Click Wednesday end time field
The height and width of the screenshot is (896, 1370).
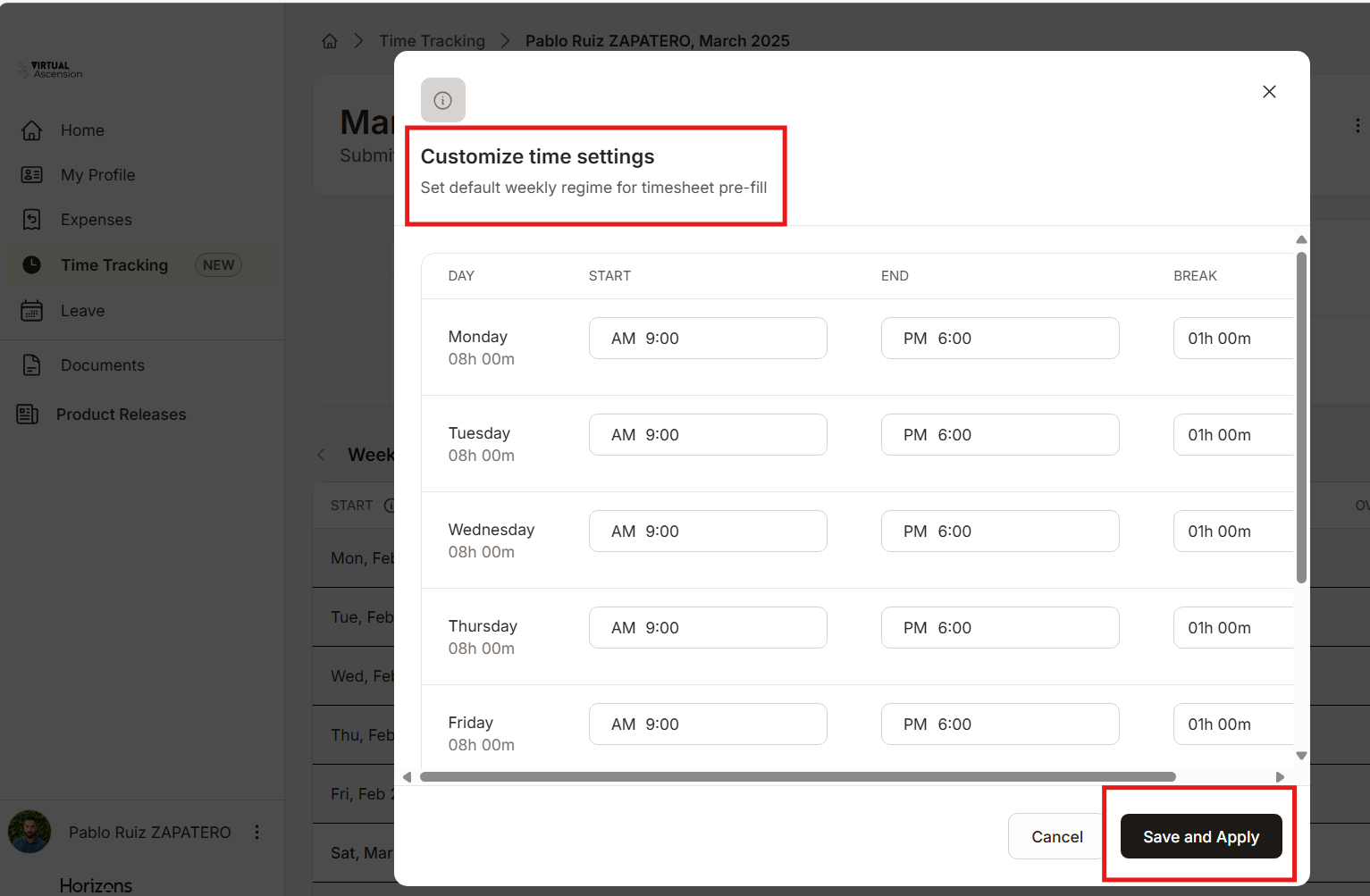1000,532
